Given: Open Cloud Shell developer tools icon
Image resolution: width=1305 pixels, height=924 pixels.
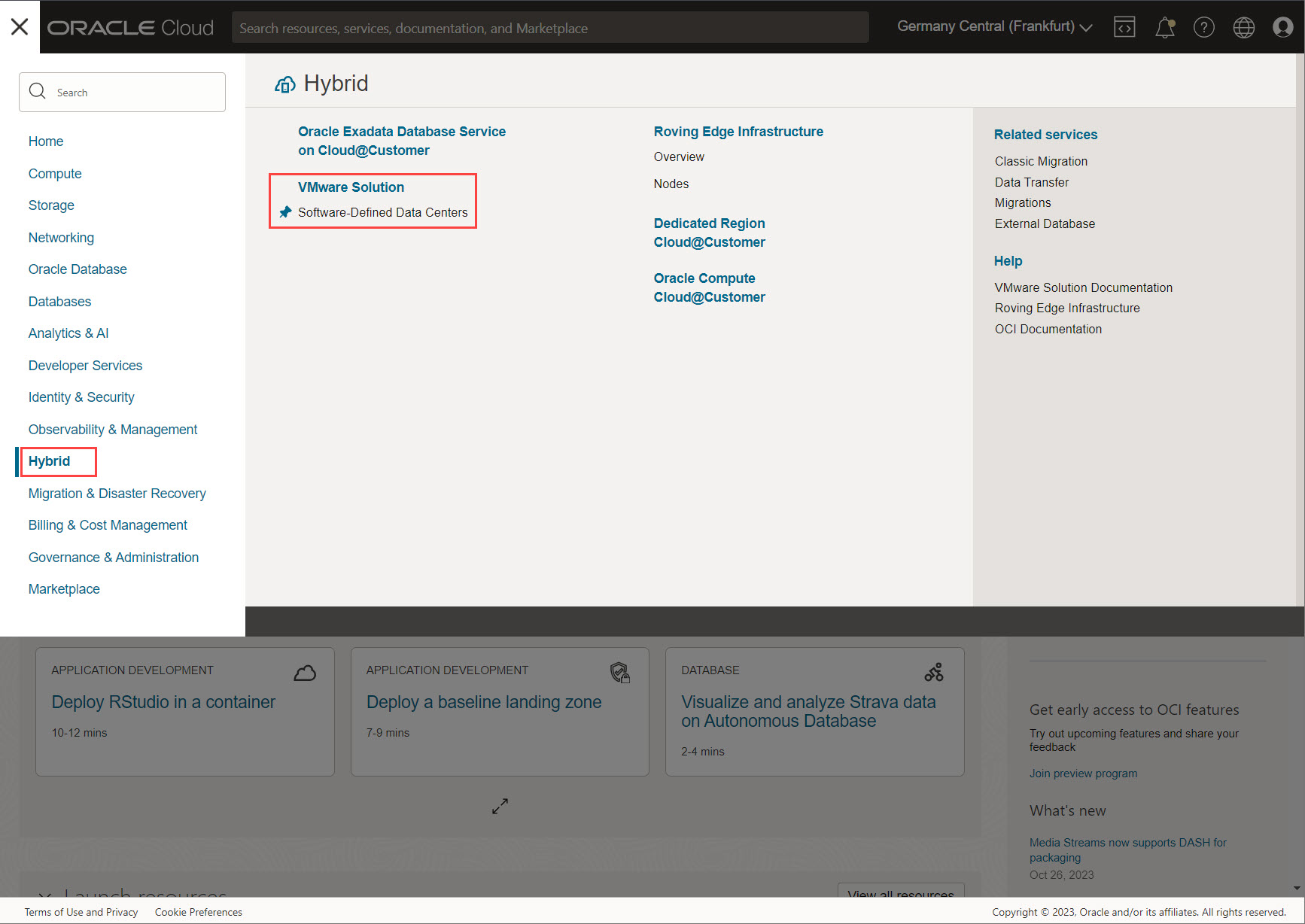Looking at the screenshot, I should (x=1124, y=27).
